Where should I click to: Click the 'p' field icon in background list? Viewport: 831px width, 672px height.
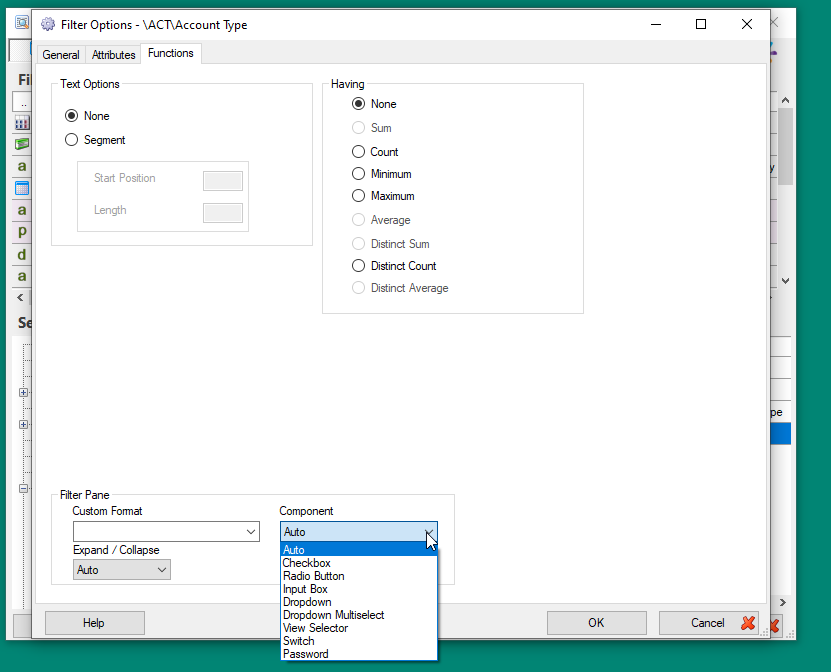click(22, 232)
